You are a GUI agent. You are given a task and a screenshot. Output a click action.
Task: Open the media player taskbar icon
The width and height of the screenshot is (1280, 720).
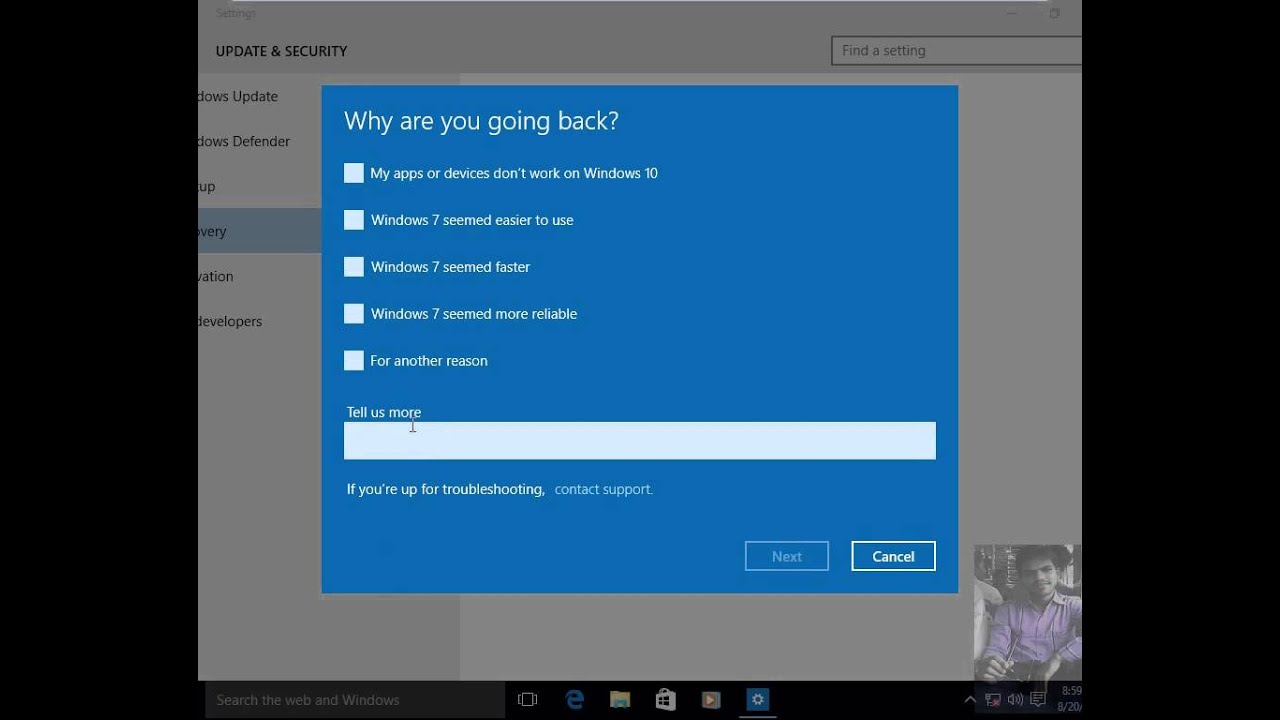pyautogui.click(x=711, y=700)
